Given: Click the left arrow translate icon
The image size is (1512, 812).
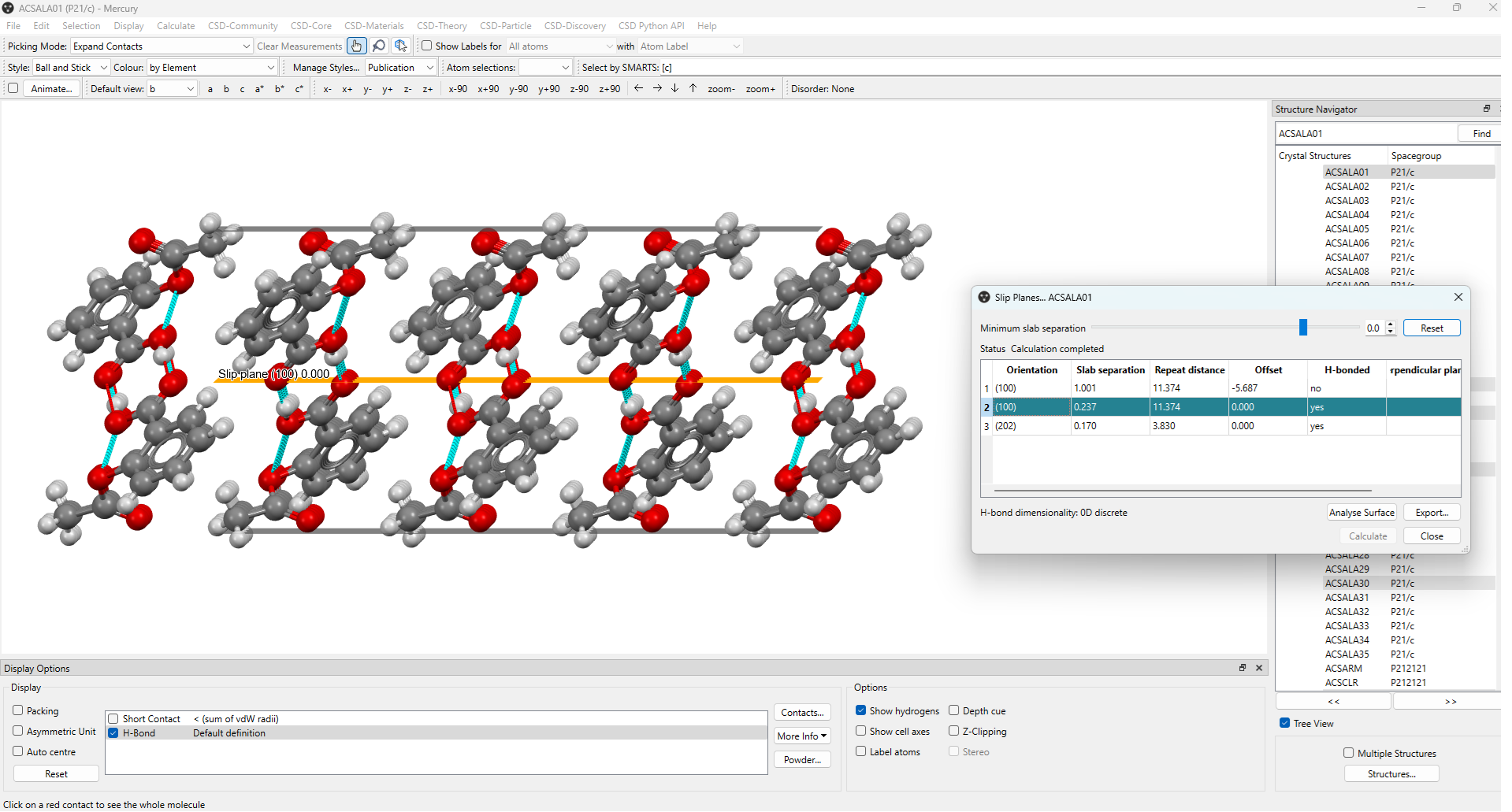Looking at the screenshot, I should pyautogui.click(x=638, y=88).
